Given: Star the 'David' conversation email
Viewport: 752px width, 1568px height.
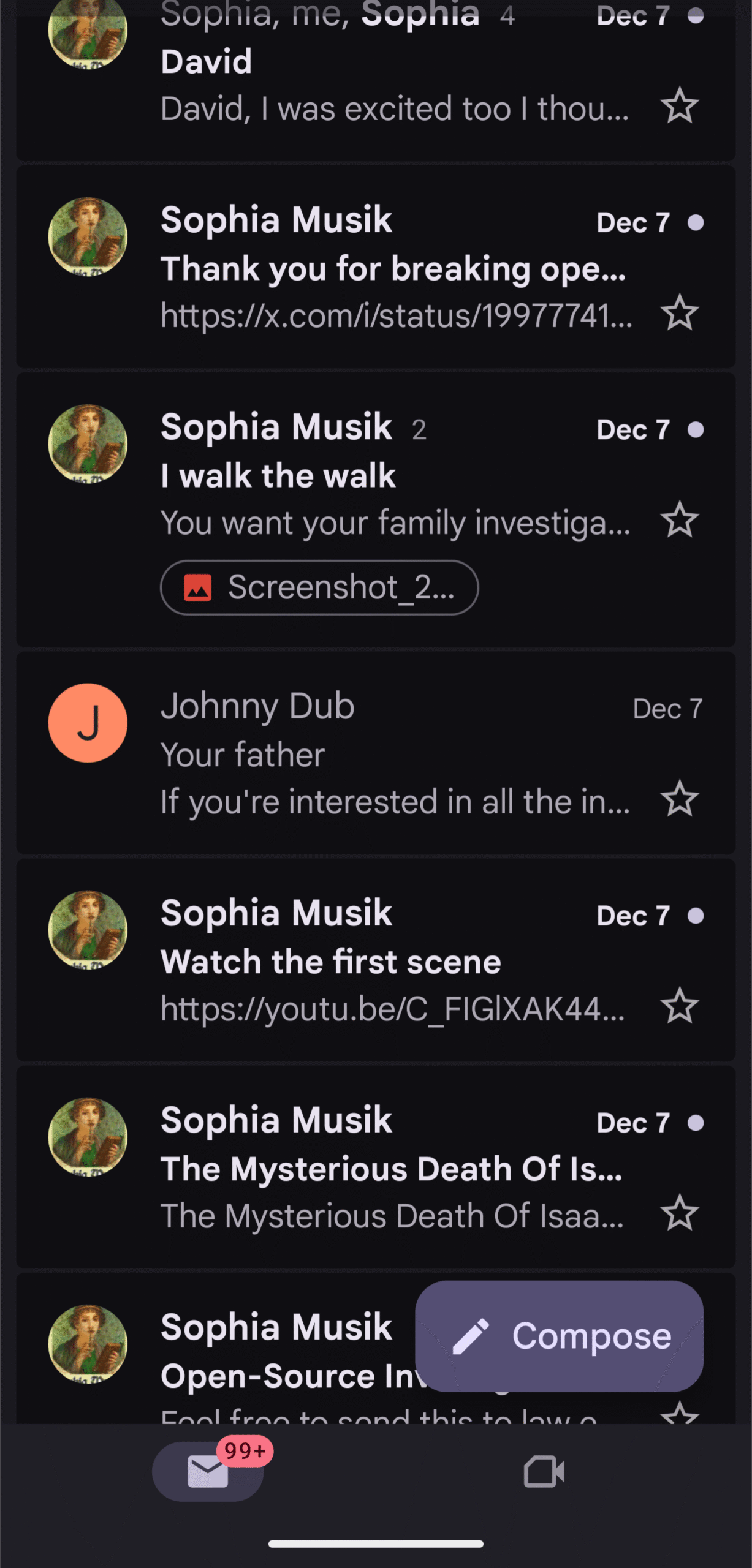Looking at the screenshot, I should (679, 106).
